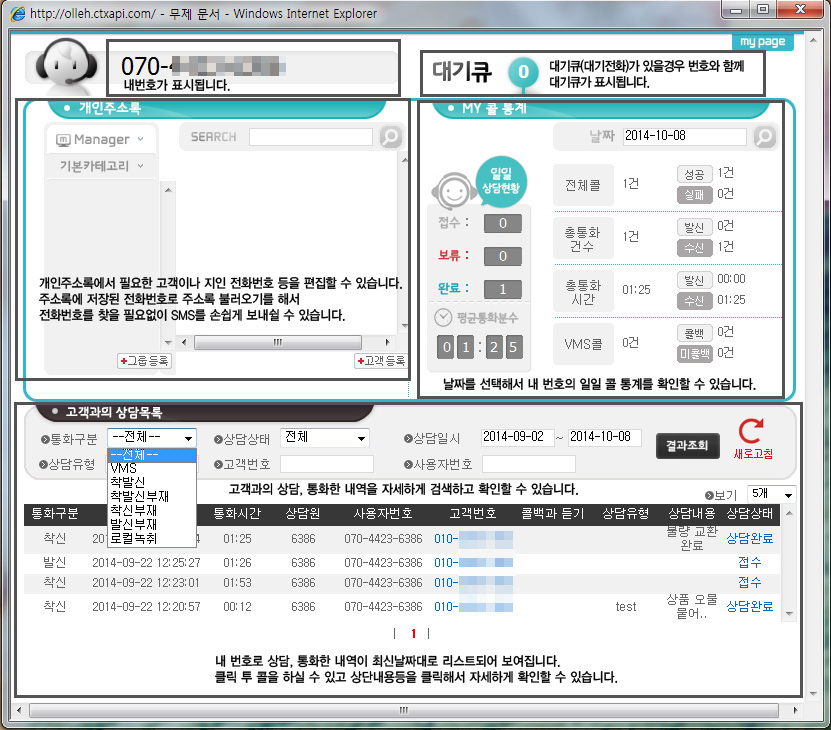The image size is (831, 730).
Task: Open the 상담상태 dropdown
Action: click(325, 438)
